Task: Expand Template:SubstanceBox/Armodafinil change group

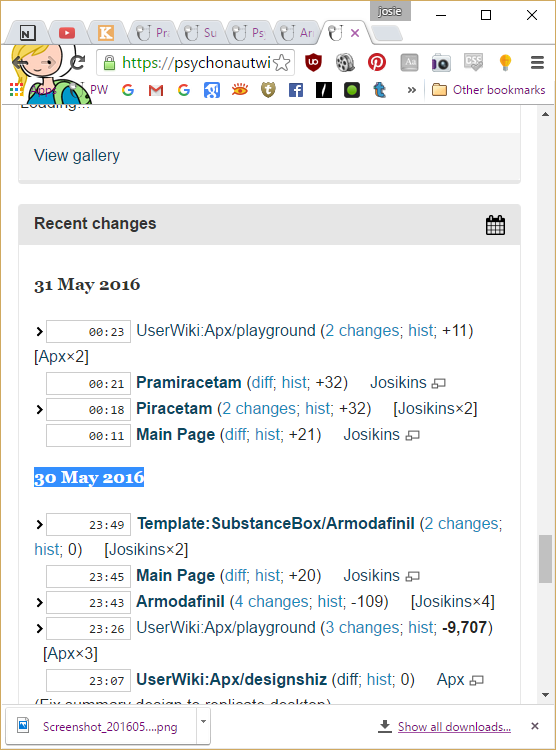Action: tap(40, 525)
